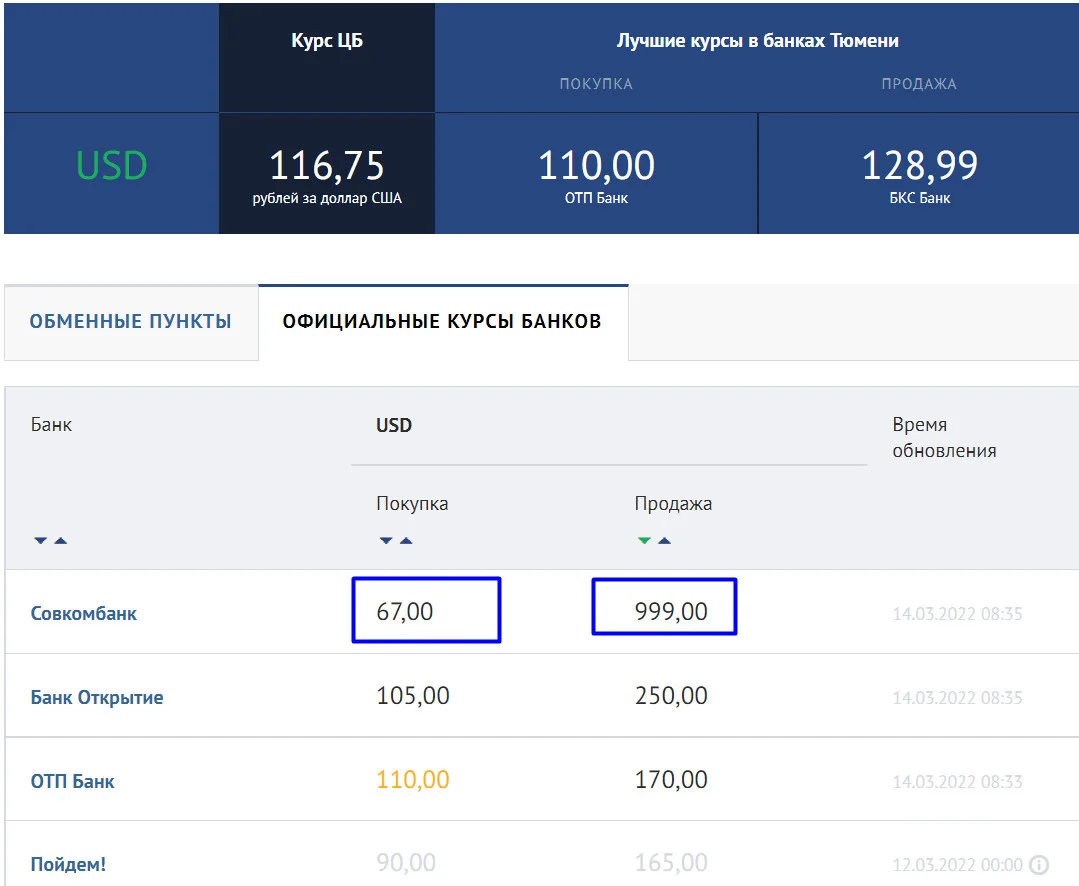Image resolution: width=1079 pixels, height=886 pixels.
Task: Click USD currency label in header
Action: point(111,166)
